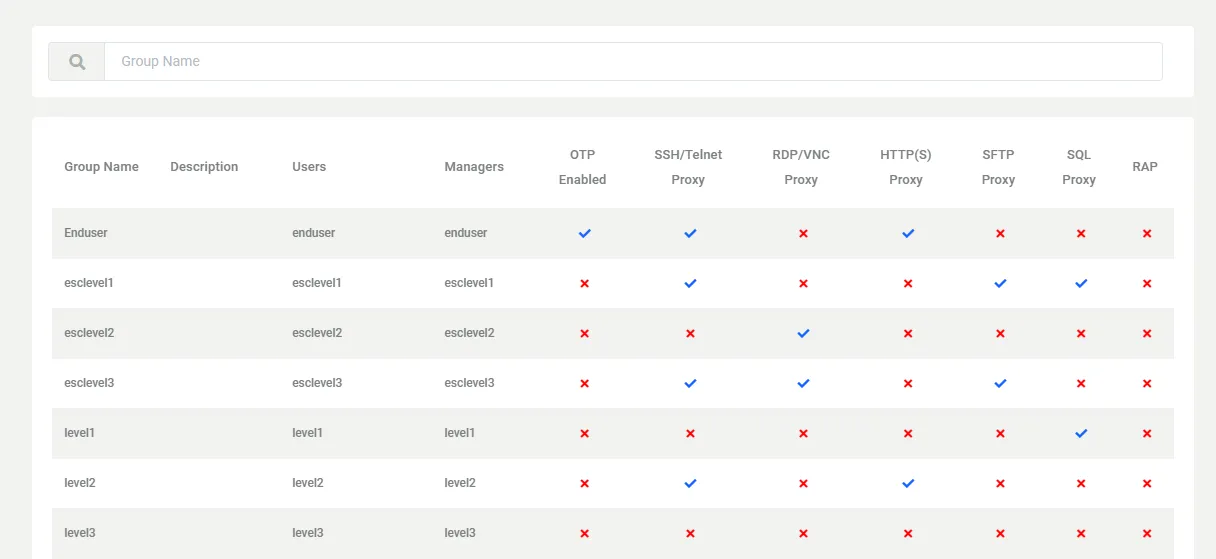Image resolution: width=1216 pixels, height=559 pixels.
Task: Click Enduser OTP Enabled checkmark
Action: (x=584, y=233)
